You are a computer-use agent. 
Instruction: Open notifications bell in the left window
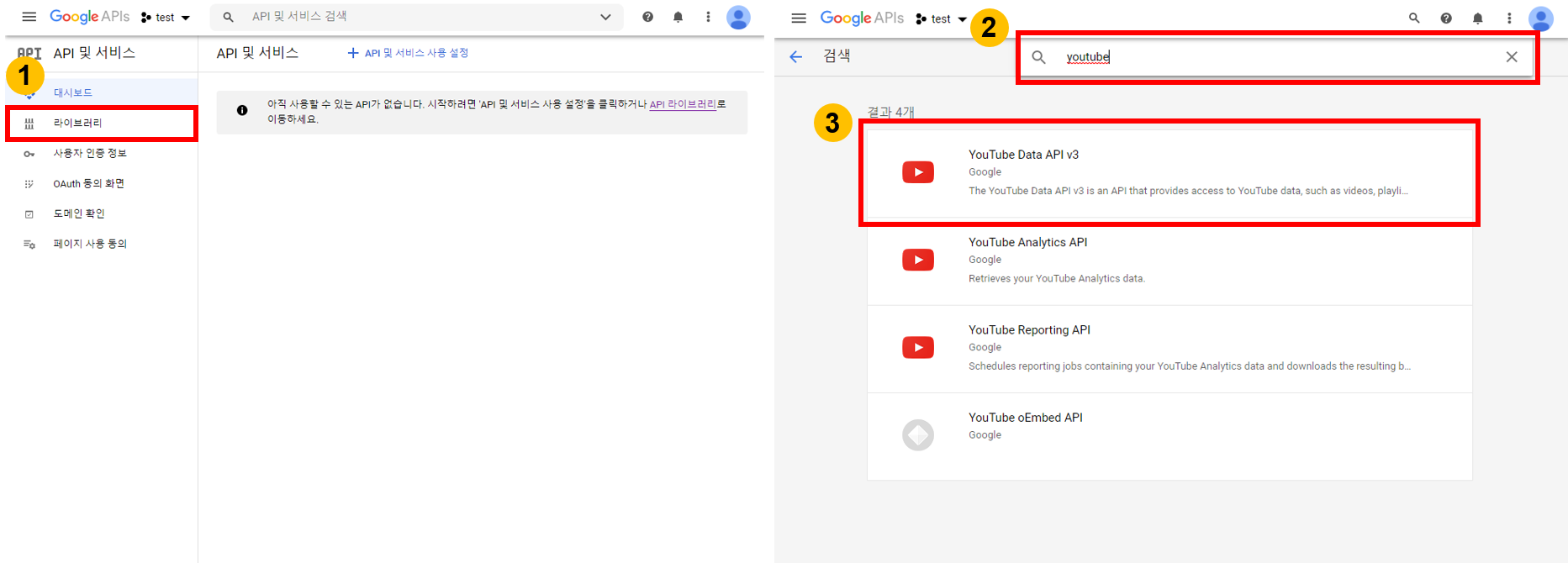click(x=678, y=17)
